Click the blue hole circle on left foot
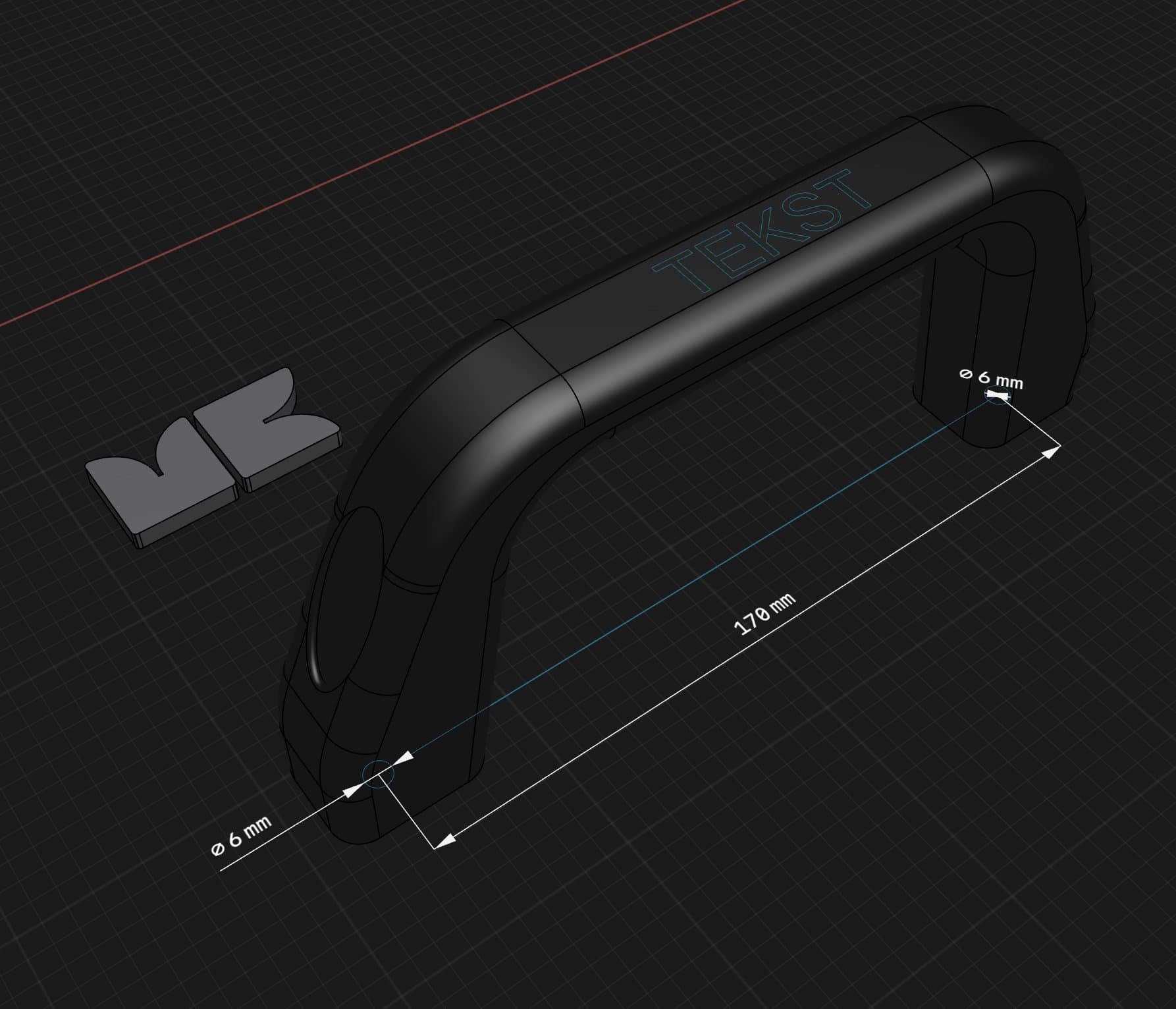Viewport: 1176px width, 1009px height. coord(380,773)
